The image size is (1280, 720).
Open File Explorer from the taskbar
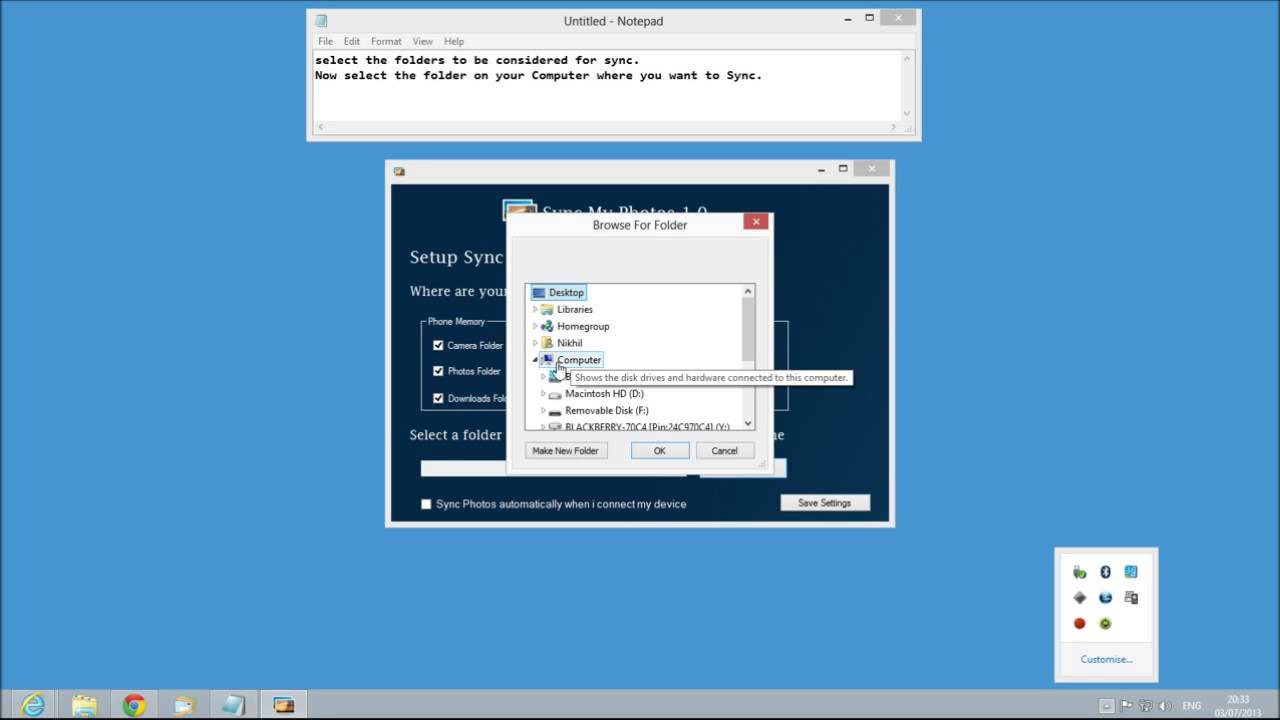[x=84, y=705]
